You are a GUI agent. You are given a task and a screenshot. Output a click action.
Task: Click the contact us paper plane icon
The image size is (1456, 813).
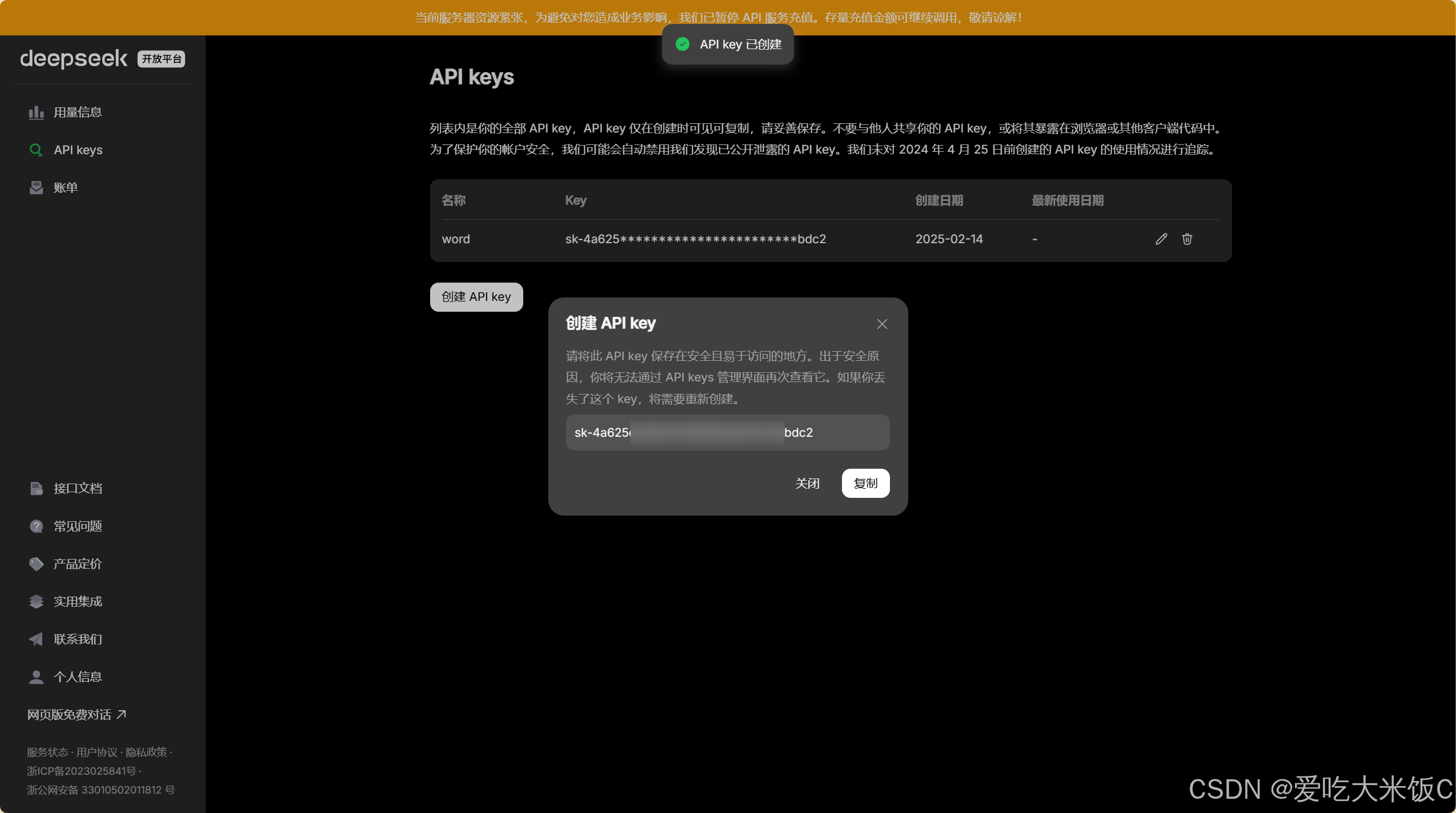pos(36,639)
